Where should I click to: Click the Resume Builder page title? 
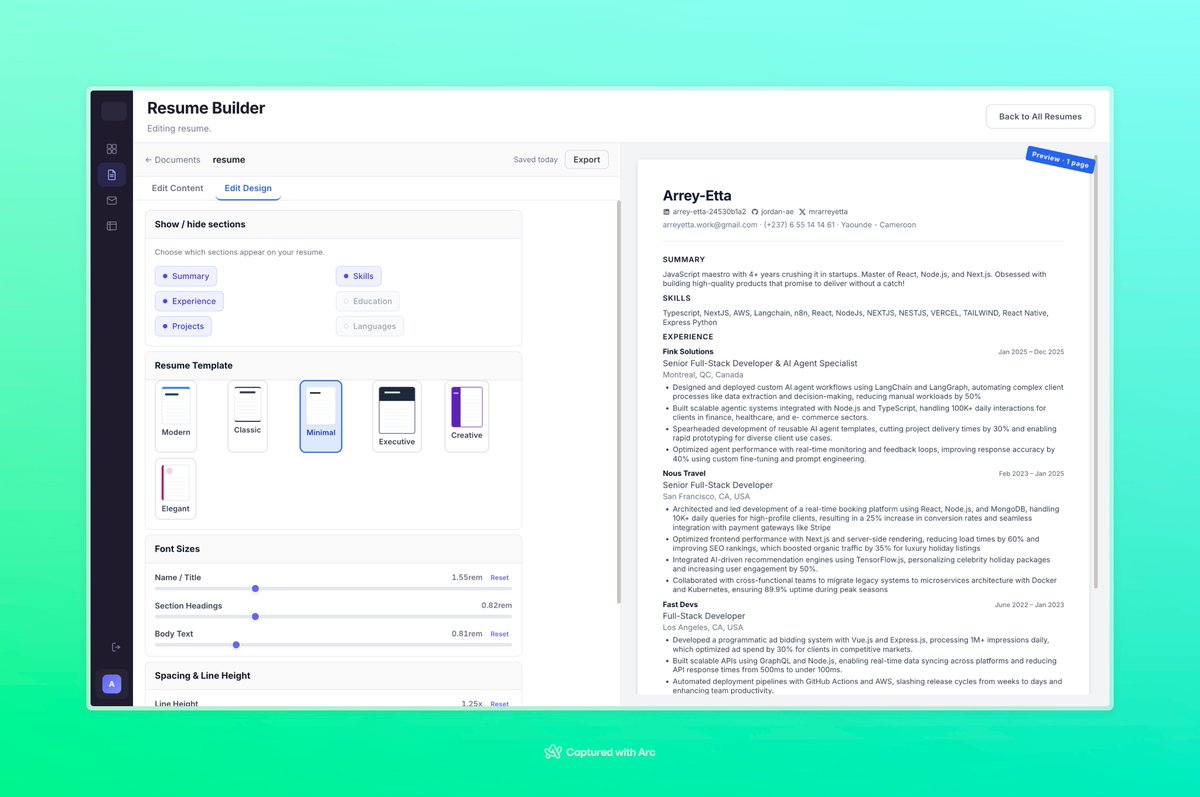pos(206,108)
